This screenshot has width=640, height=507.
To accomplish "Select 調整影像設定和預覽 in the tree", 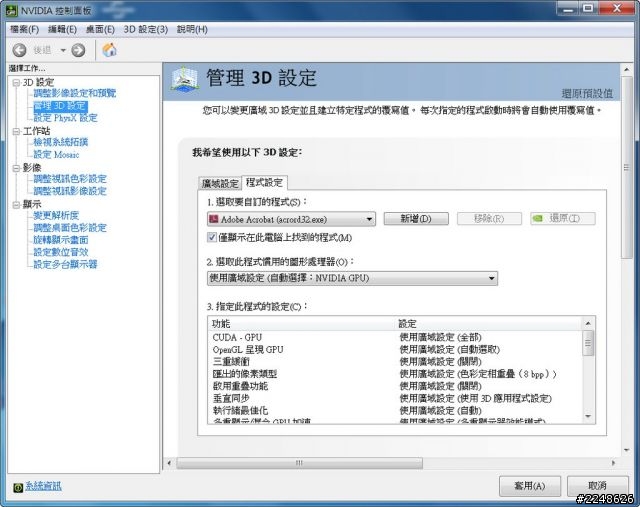I will pyautogui.click(x=75, y=93).
